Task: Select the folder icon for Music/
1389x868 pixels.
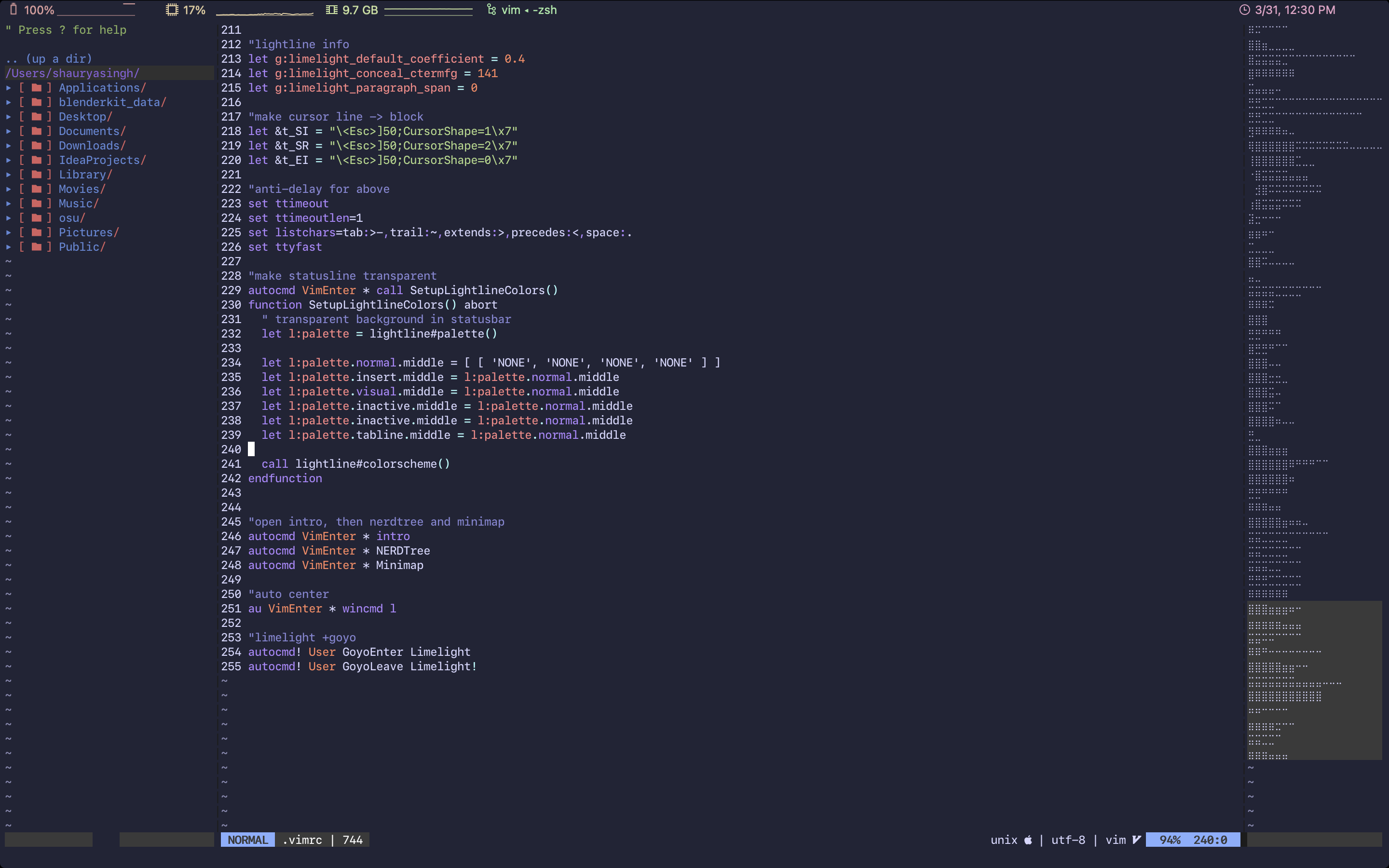Action: click(x=37, y=203)
